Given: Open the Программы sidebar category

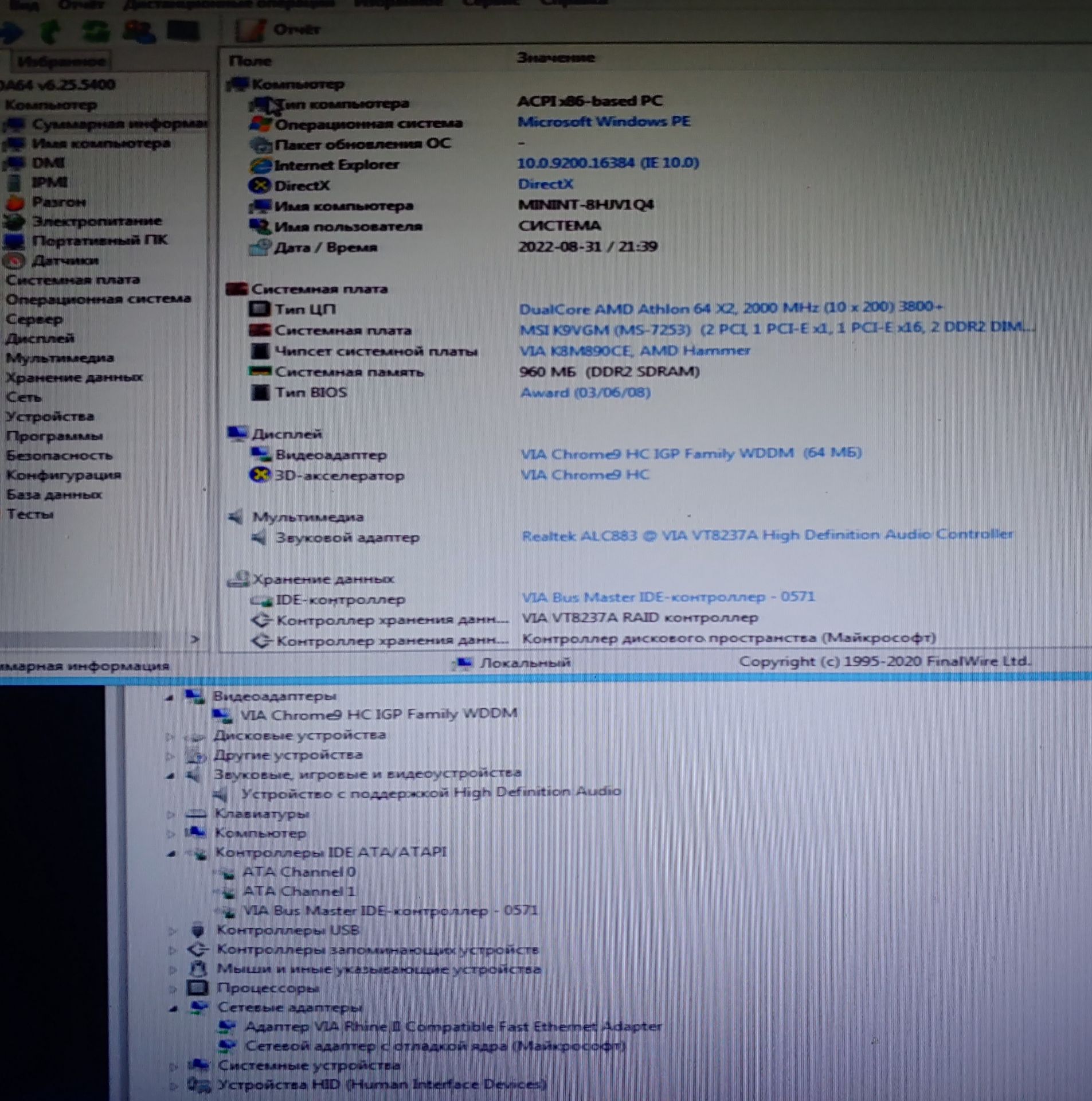Looking at the screenshot, I should [x=54, y=436].
